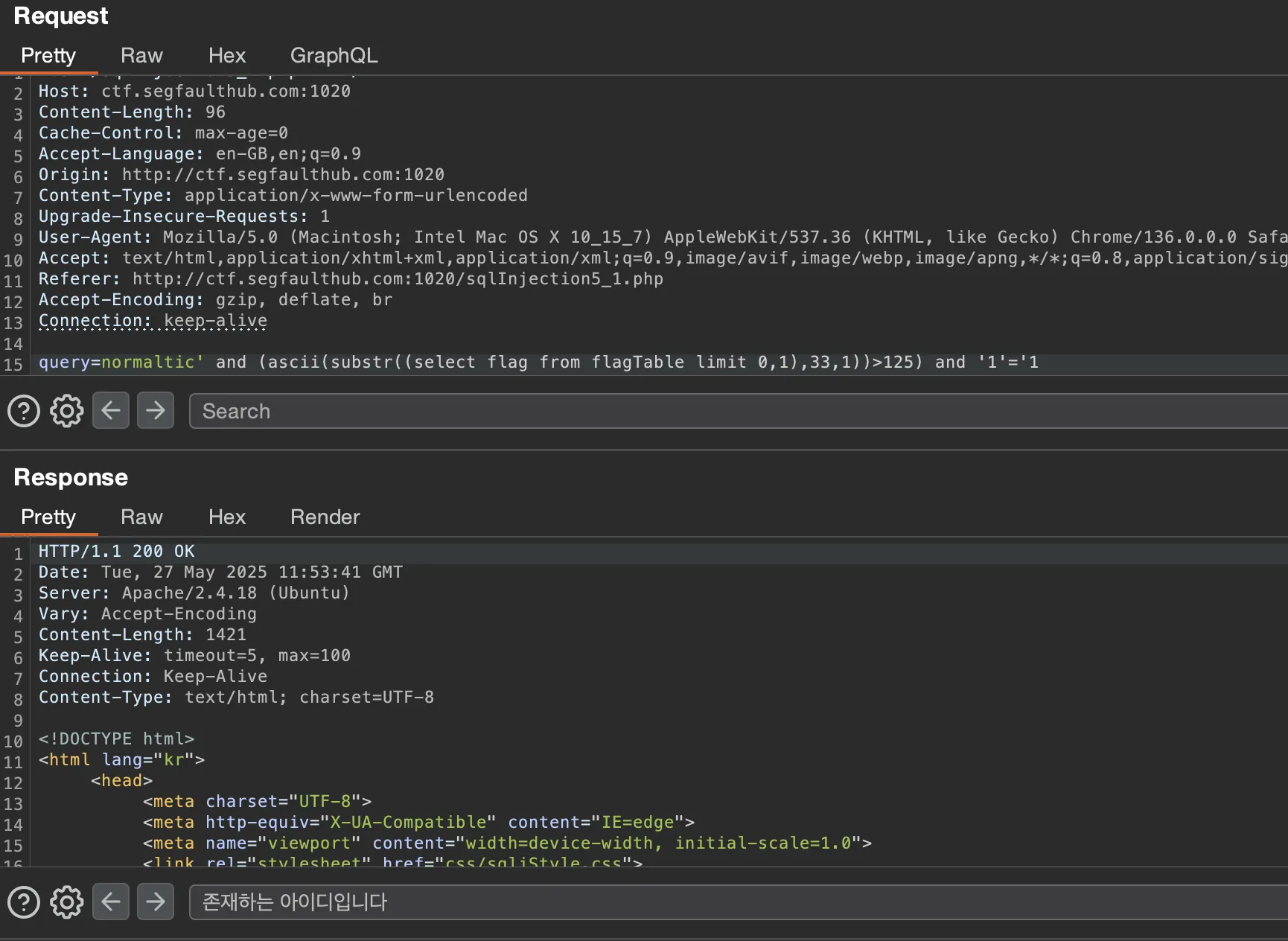
Task: Click the Host: ctf.segfaulthub.com:1020 header line
Action: pos(194,91)
